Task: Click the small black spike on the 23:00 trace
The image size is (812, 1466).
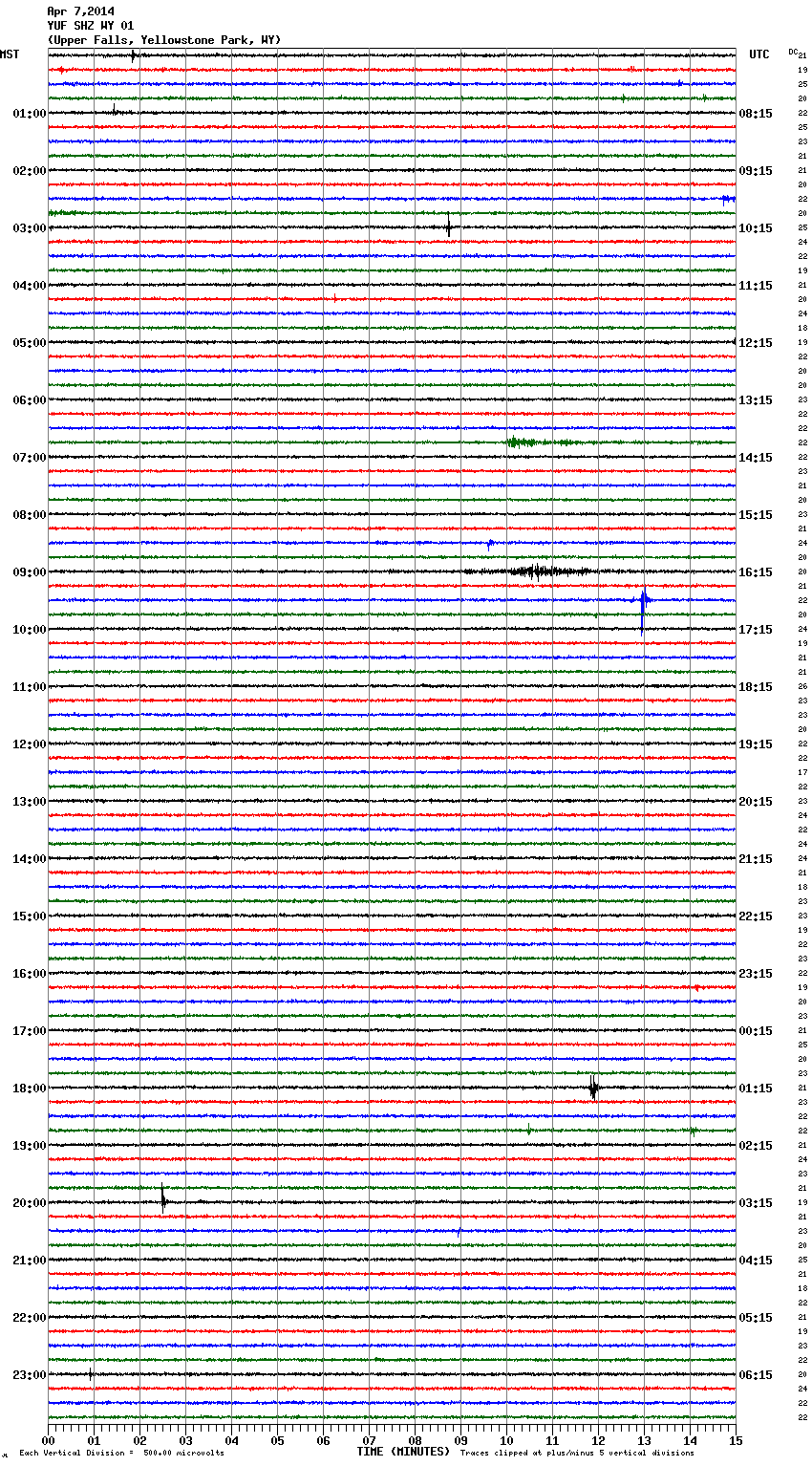Action: (x=91, y=1374)
